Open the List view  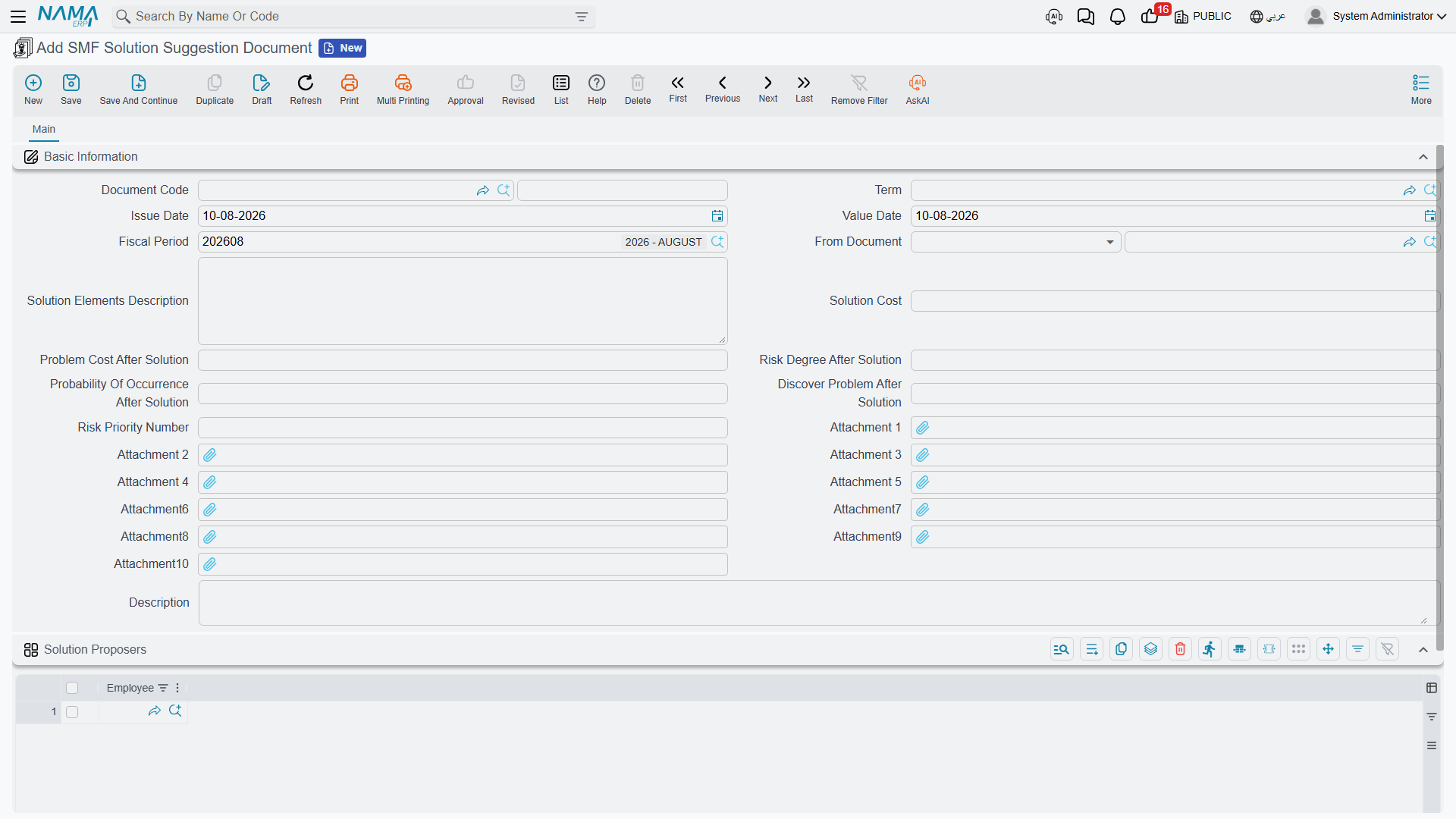tap(561, 89)
